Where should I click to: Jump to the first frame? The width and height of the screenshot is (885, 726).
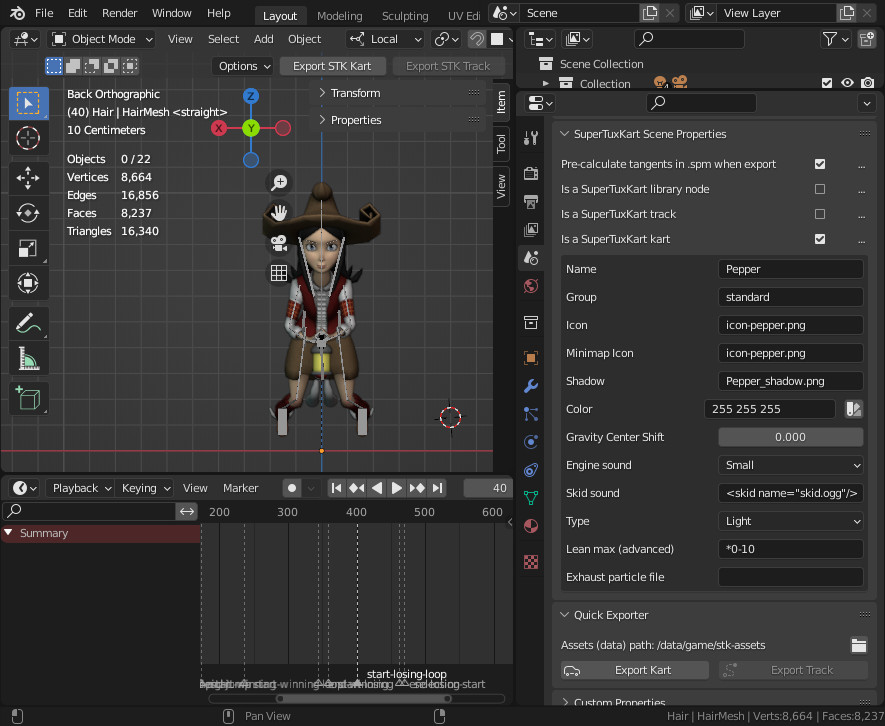(x=336, y=488)
